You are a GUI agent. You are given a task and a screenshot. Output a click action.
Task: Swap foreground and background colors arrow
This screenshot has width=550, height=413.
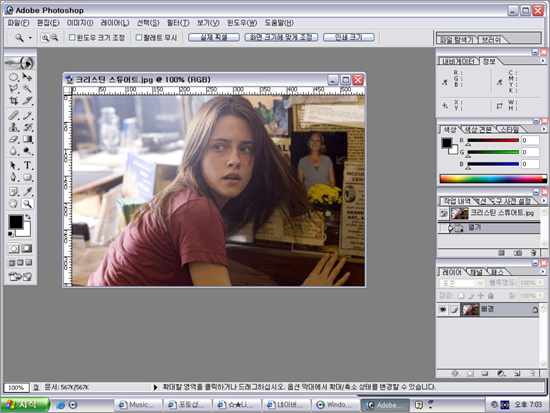tap(28, 217)
